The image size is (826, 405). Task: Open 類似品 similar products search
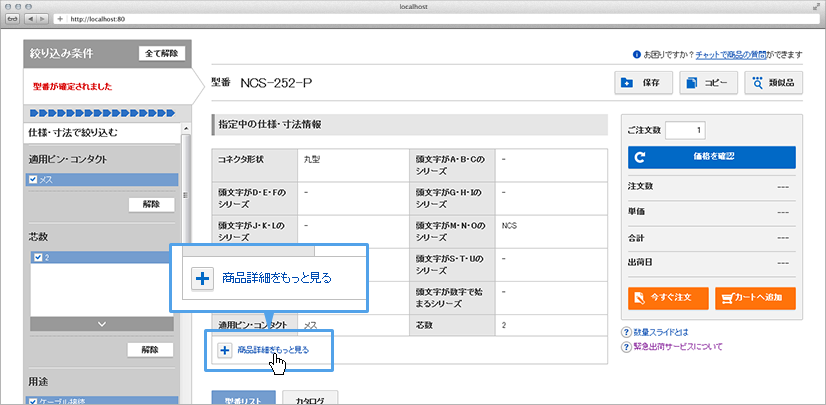tap(773, 83)
